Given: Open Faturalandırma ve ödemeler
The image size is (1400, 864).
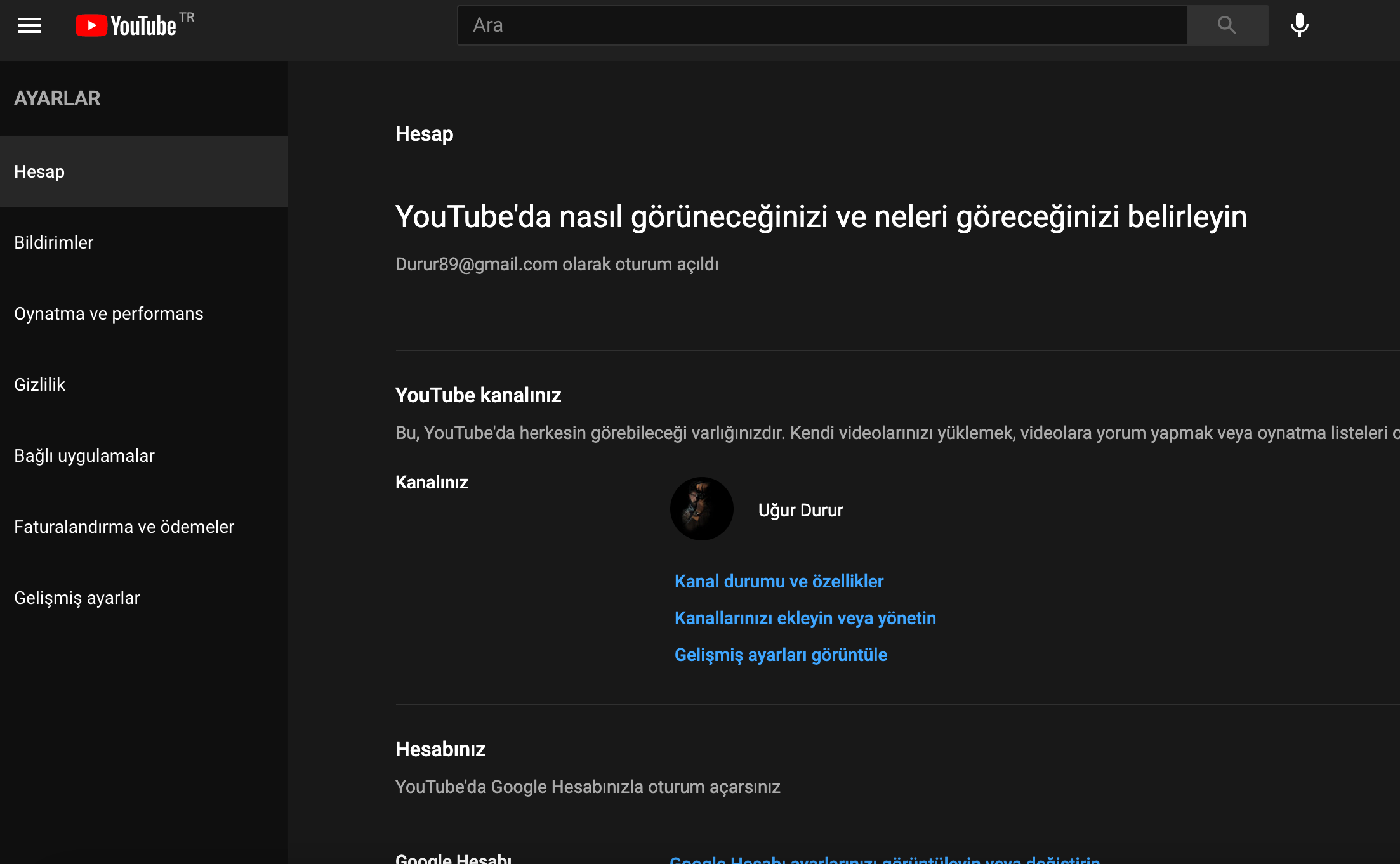Looking at the screenshot, I should [x=124, y=527].
